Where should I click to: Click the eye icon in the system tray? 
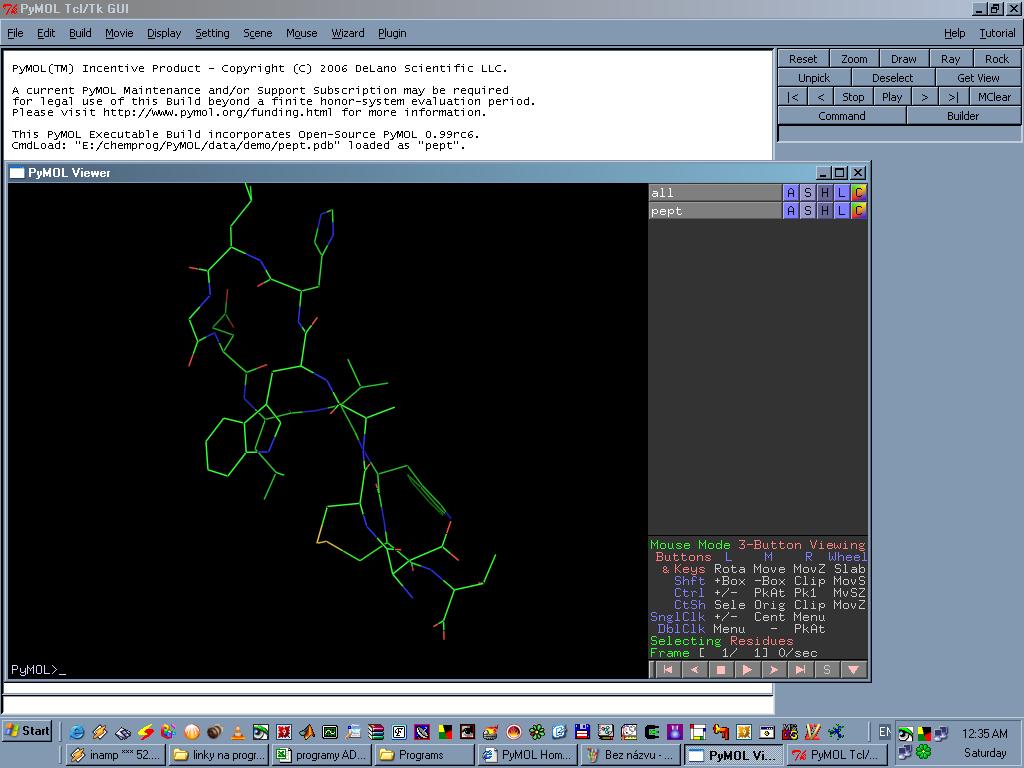pos(905,733)
